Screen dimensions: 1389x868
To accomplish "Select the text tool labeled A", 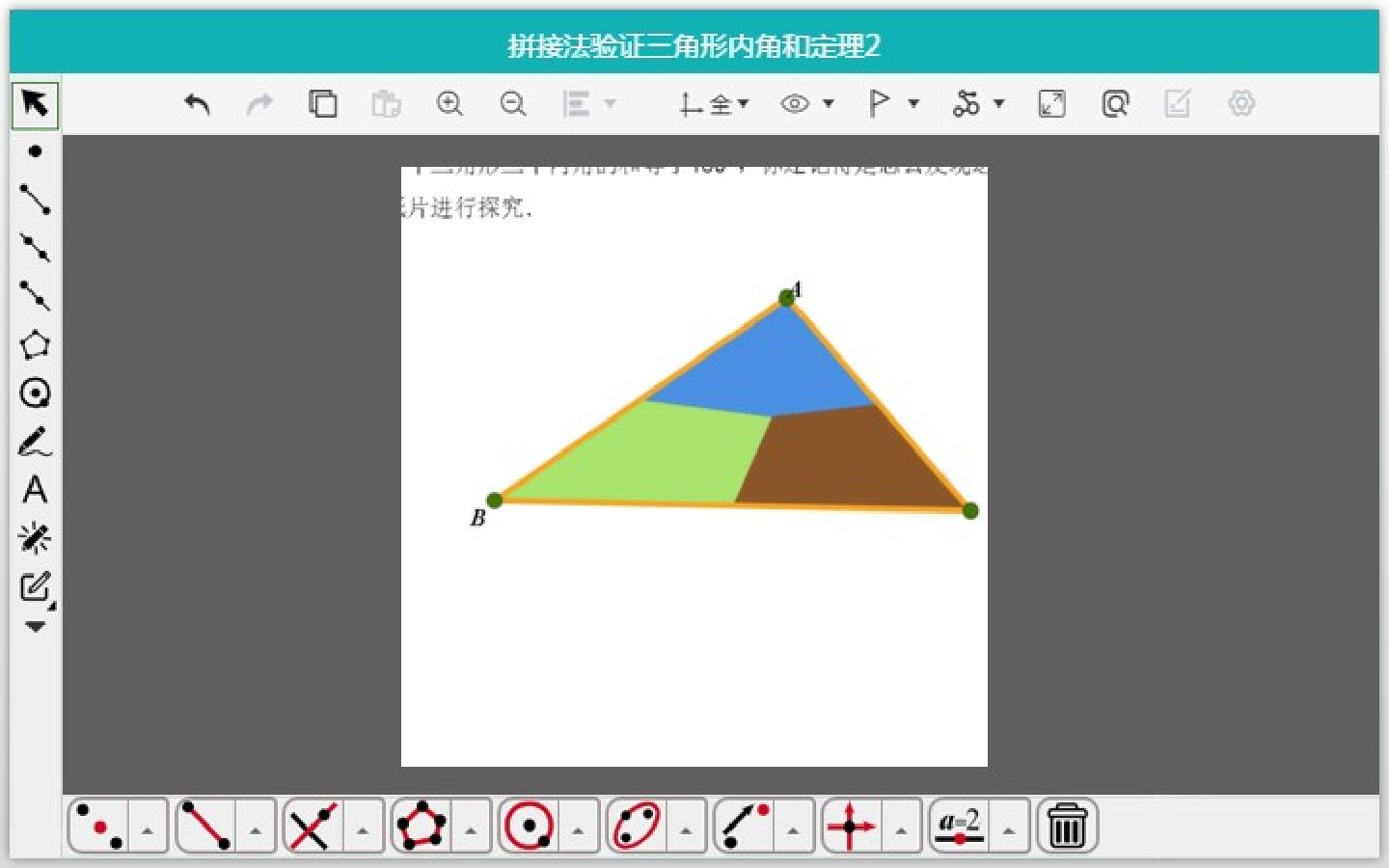I will tap(35, 490).
